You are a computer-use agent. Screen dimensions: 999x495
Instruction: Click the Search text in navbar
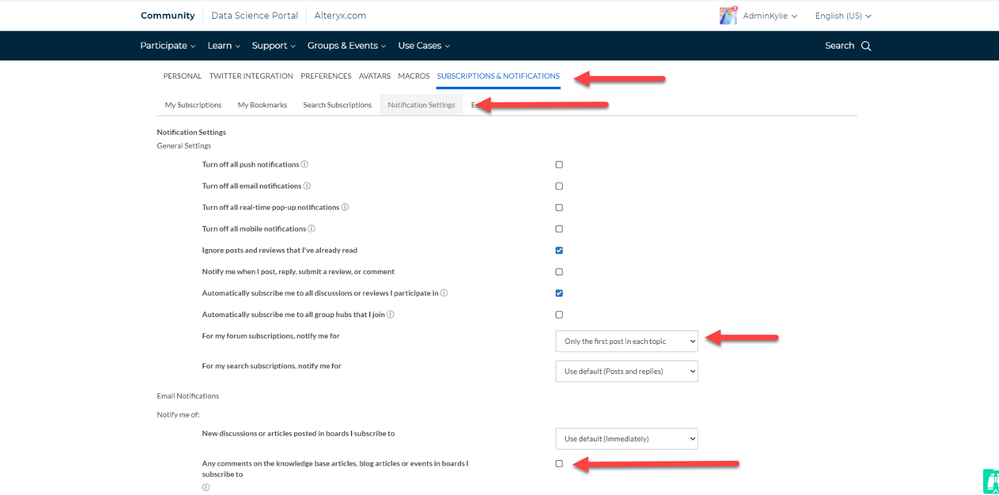(x=839, y=46)
